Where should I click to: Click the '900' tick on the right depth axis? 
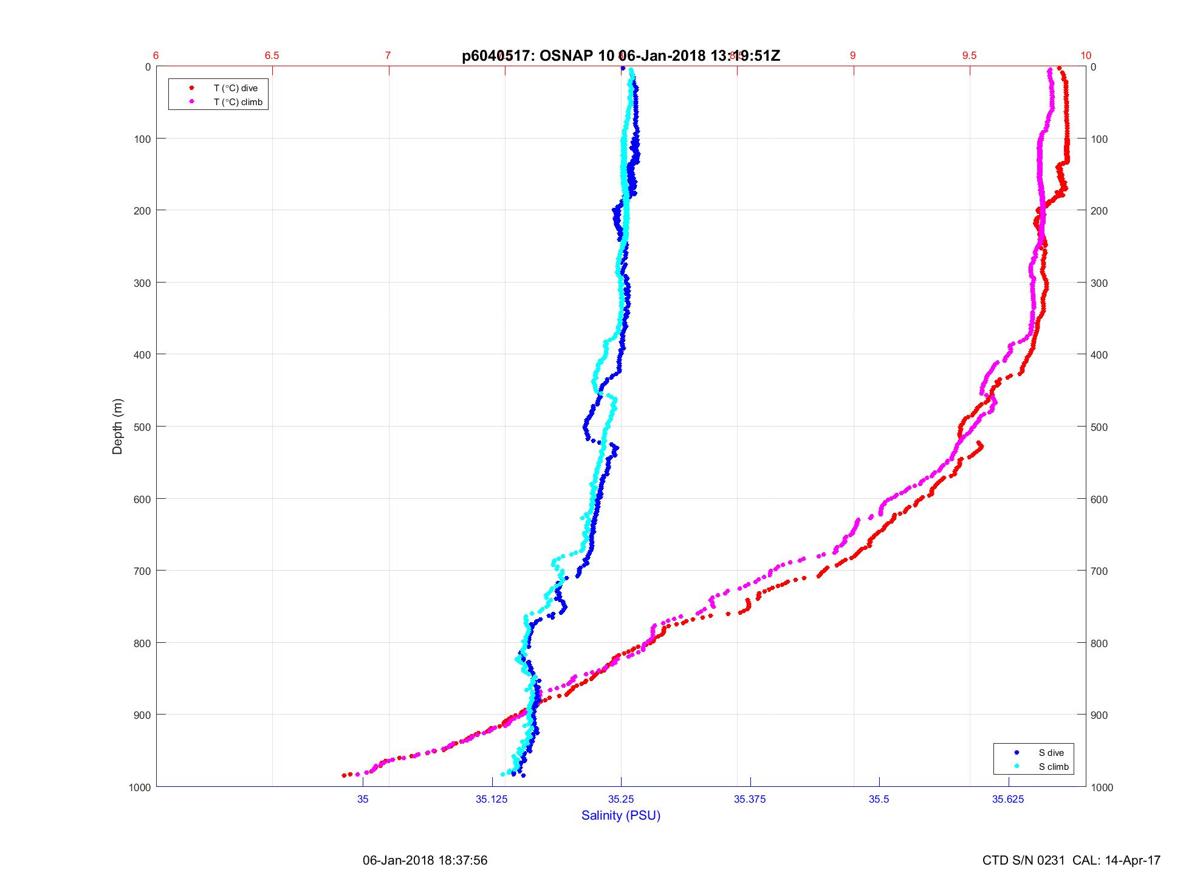coord(1100,715)
